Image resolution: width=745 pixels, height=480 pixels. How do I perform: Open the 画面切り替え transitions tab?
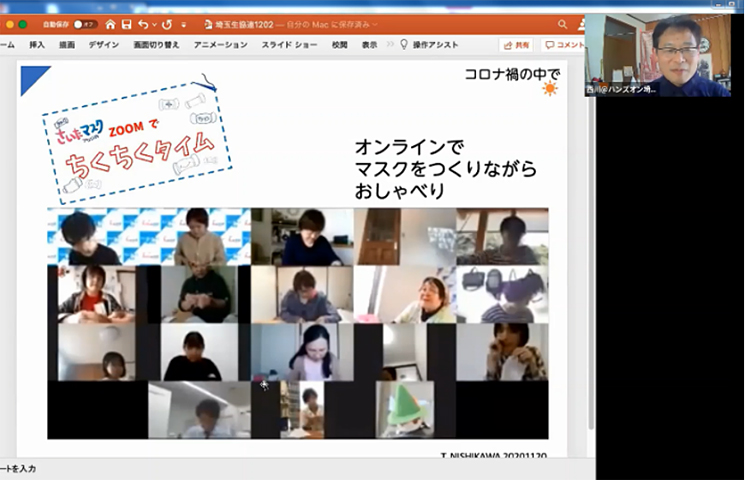point(157,45)
